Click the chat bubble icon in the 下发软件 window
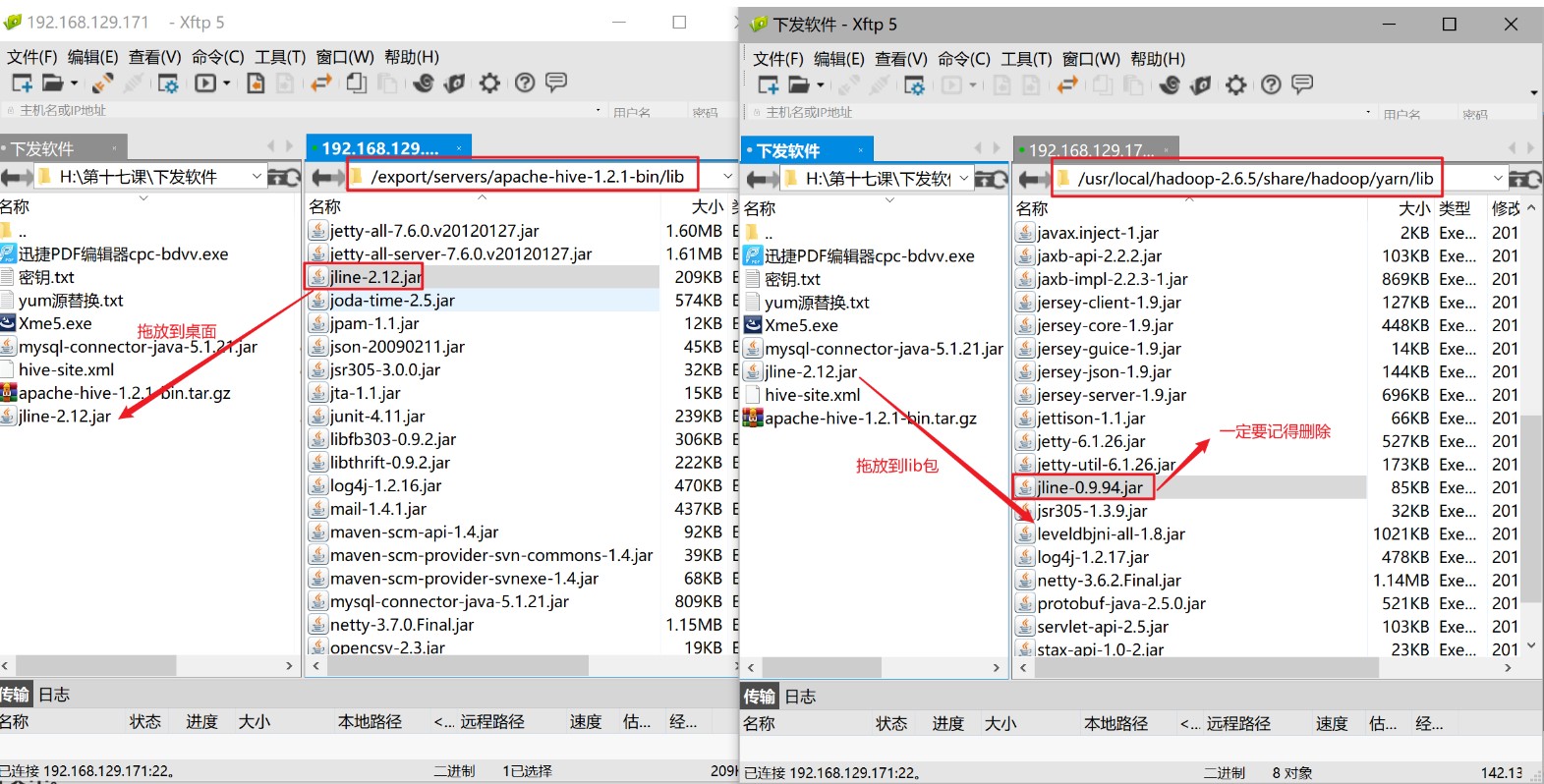 pyautogui.click(x=1302, y=84)
